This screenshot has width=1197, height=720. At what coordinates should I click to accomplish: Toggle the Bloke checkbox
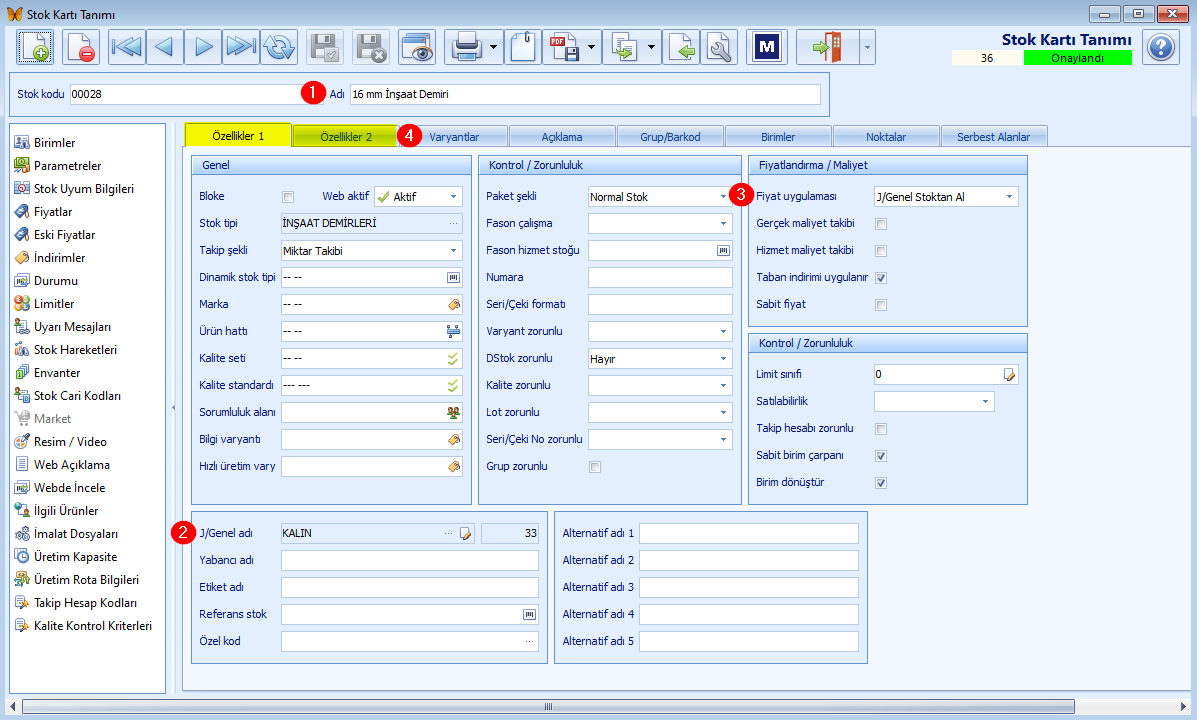click(288, 197)
